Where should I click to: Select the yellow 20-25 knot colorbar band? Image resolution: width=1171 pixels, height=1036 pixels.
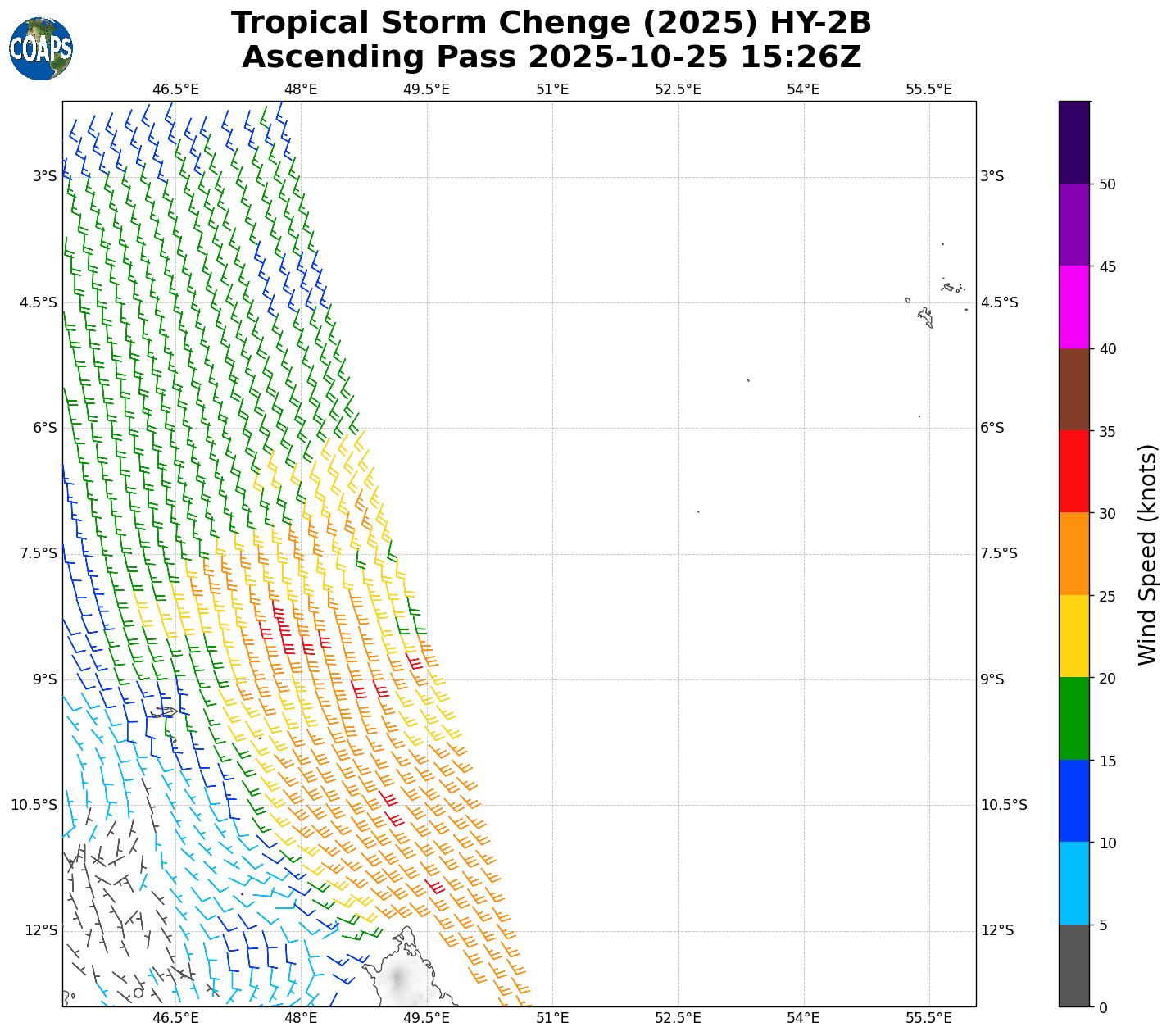1073,636
